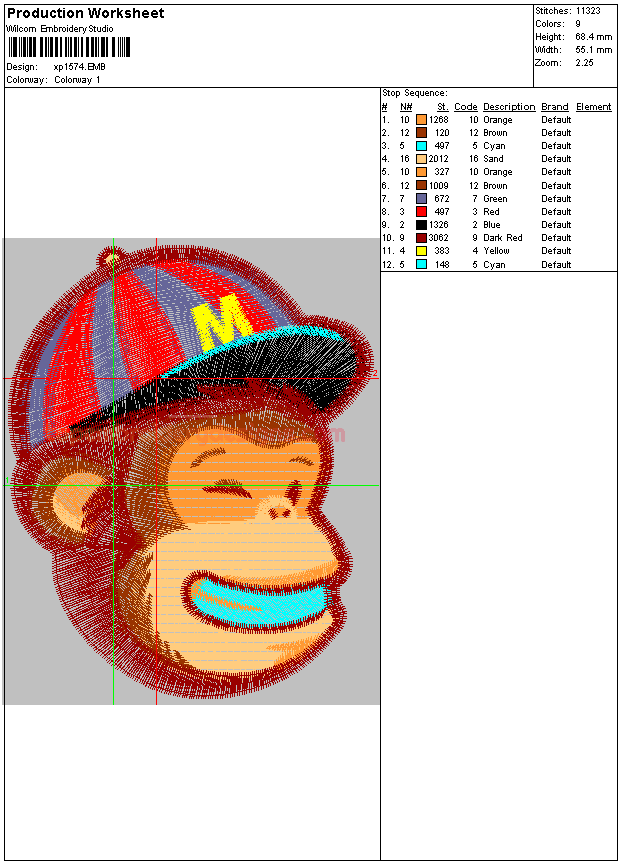Click the 'St.' column header

[443, 107]
